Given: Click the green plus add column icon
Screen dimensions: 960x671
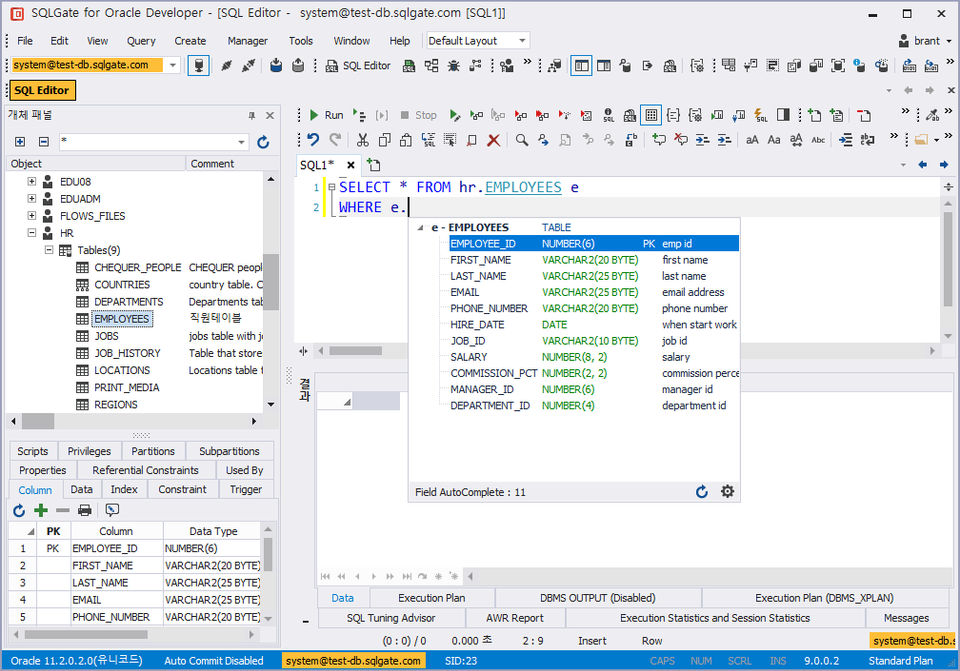Looking at the screenshot, I should (41, 510).
